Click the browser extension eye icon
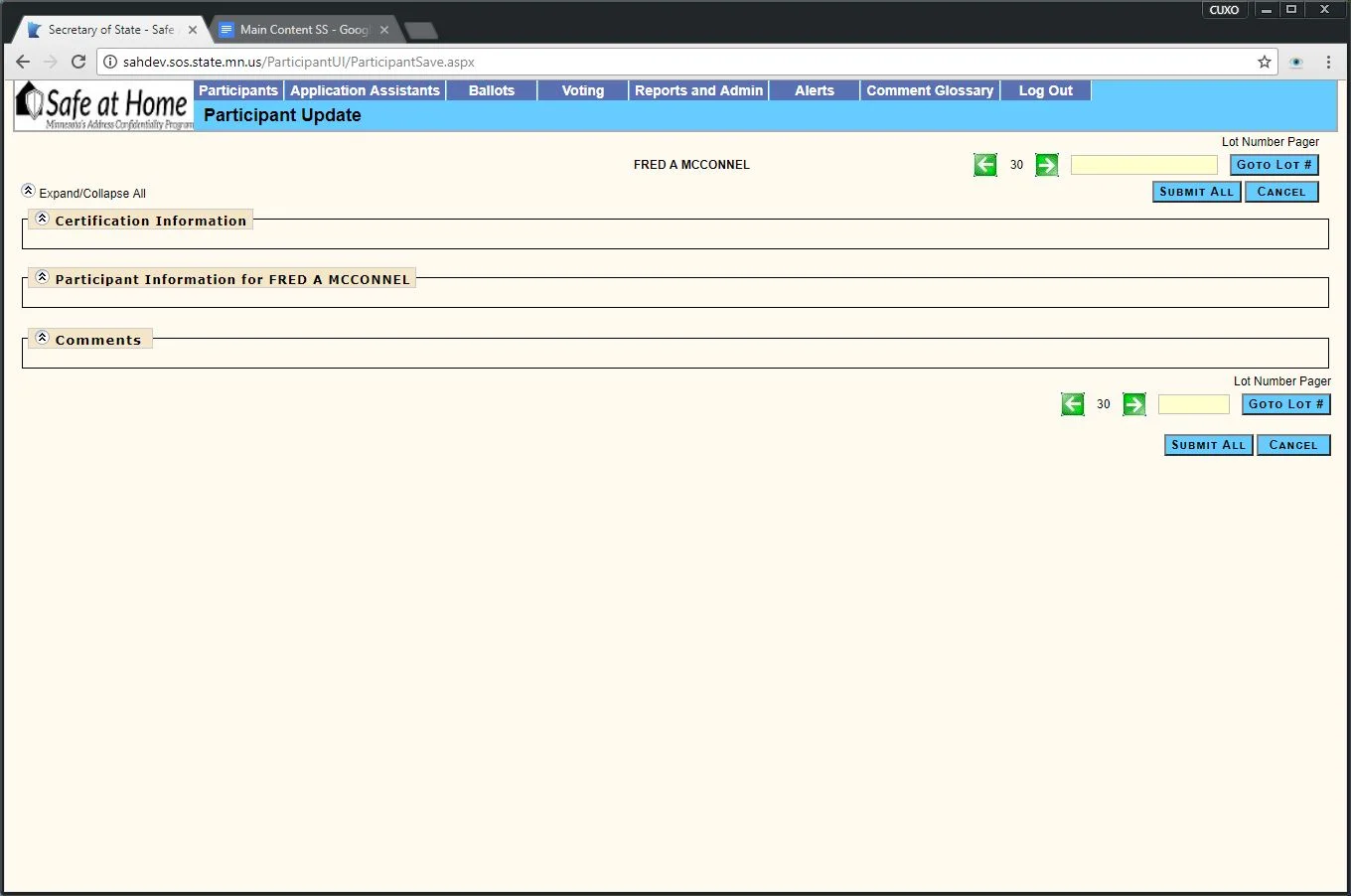Image resolution: width=1351 pixels, height=896 pixels. (x=1296, y=62)
